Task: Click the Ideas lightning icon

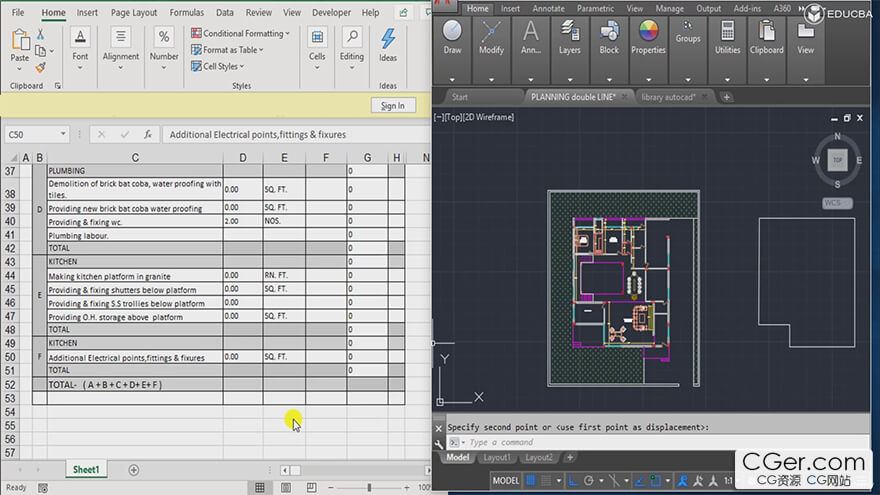Action: click(x=388, y=39)
